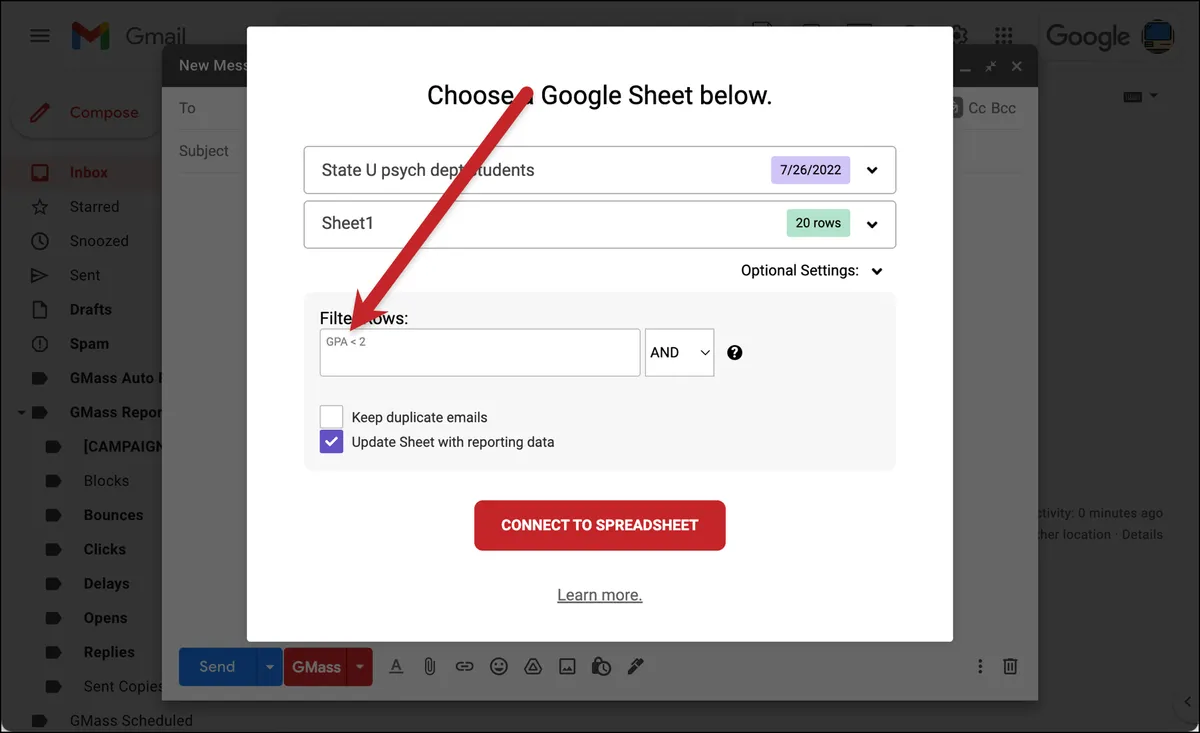Click the Filter Rows input field
This screenshot has height=733, width=1200.
pyautogui.click(x=480, y=352)
